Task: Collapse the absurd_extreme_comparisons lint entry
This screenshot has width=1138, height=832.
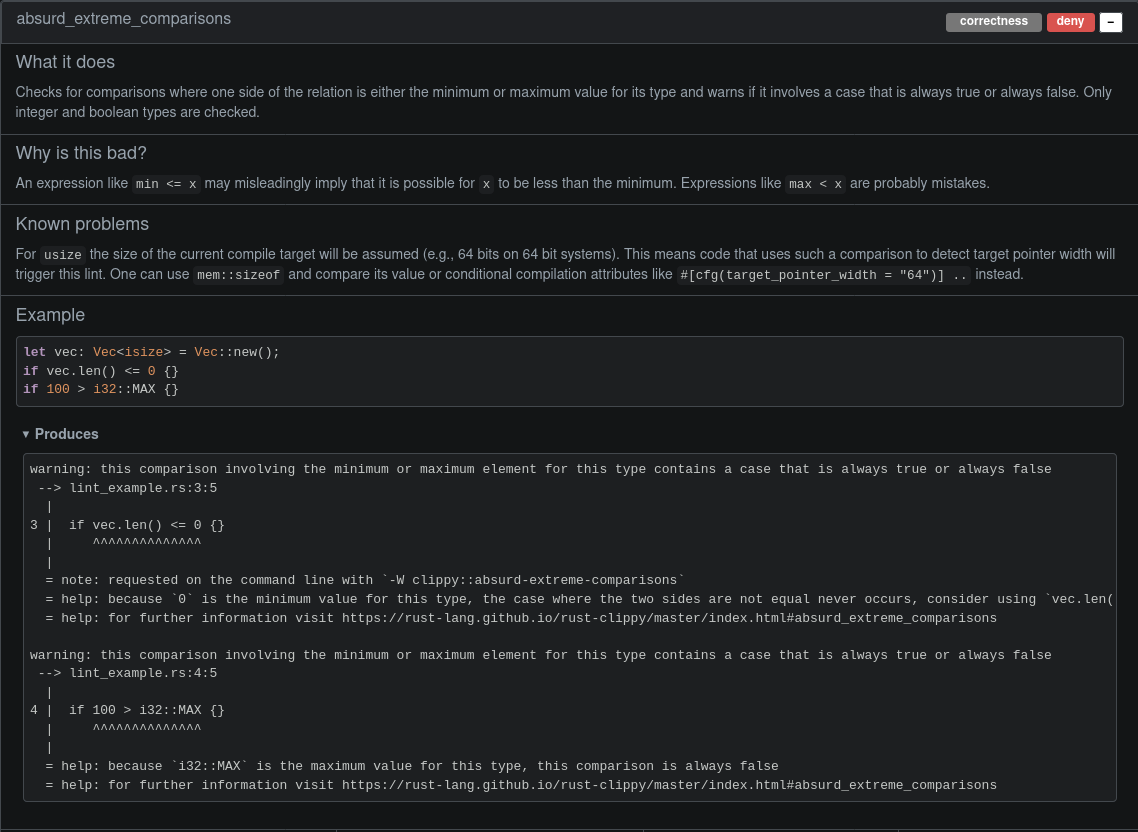Action: click(1110, 22)
